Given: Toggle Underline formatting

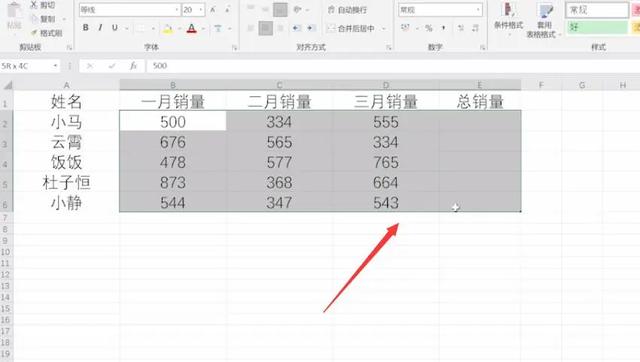Looking at the screenshot, I should pyautogui.click(x=115, y=28).
